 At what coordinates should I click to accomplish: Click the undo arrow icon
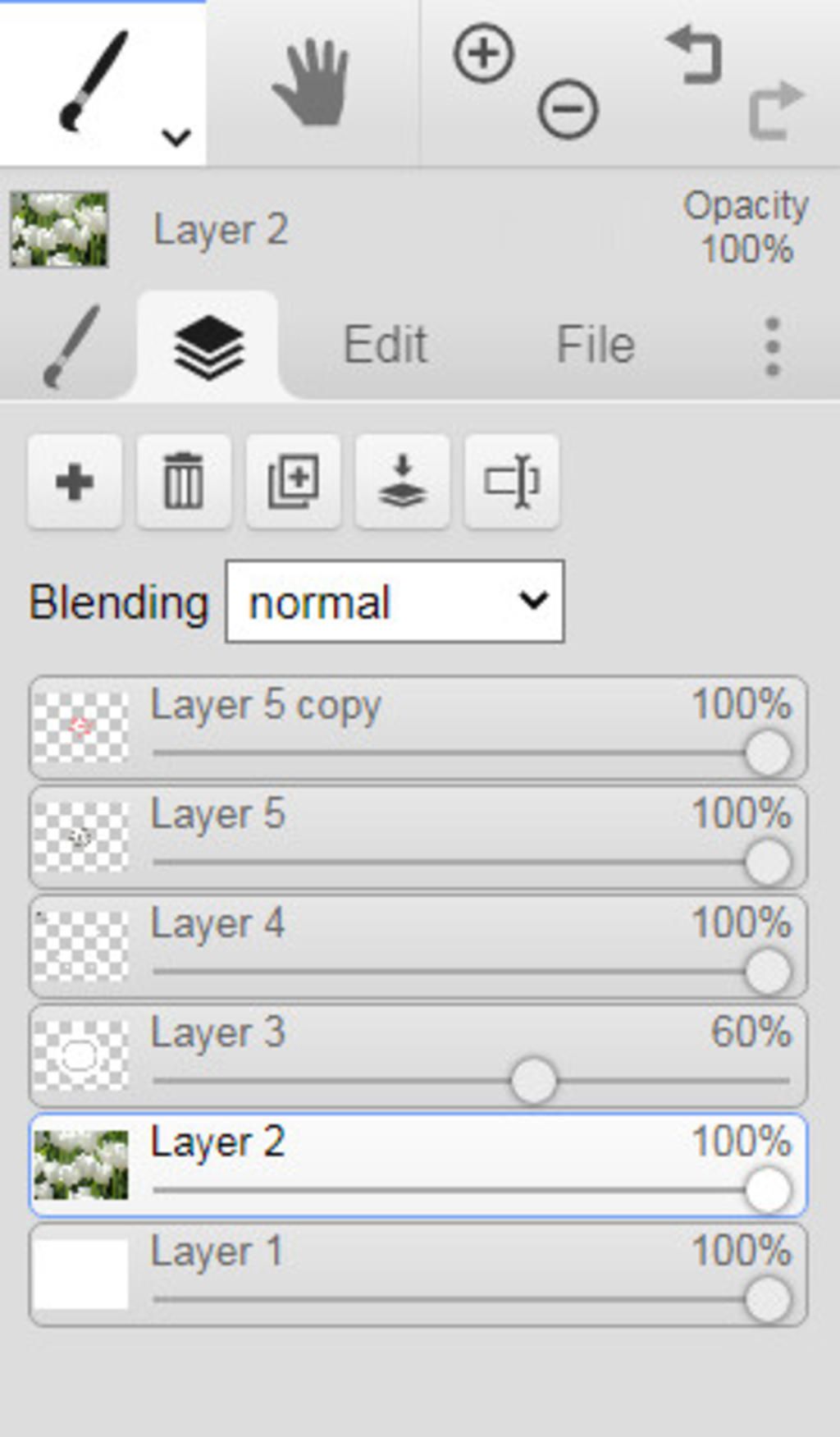click(694, 54)
